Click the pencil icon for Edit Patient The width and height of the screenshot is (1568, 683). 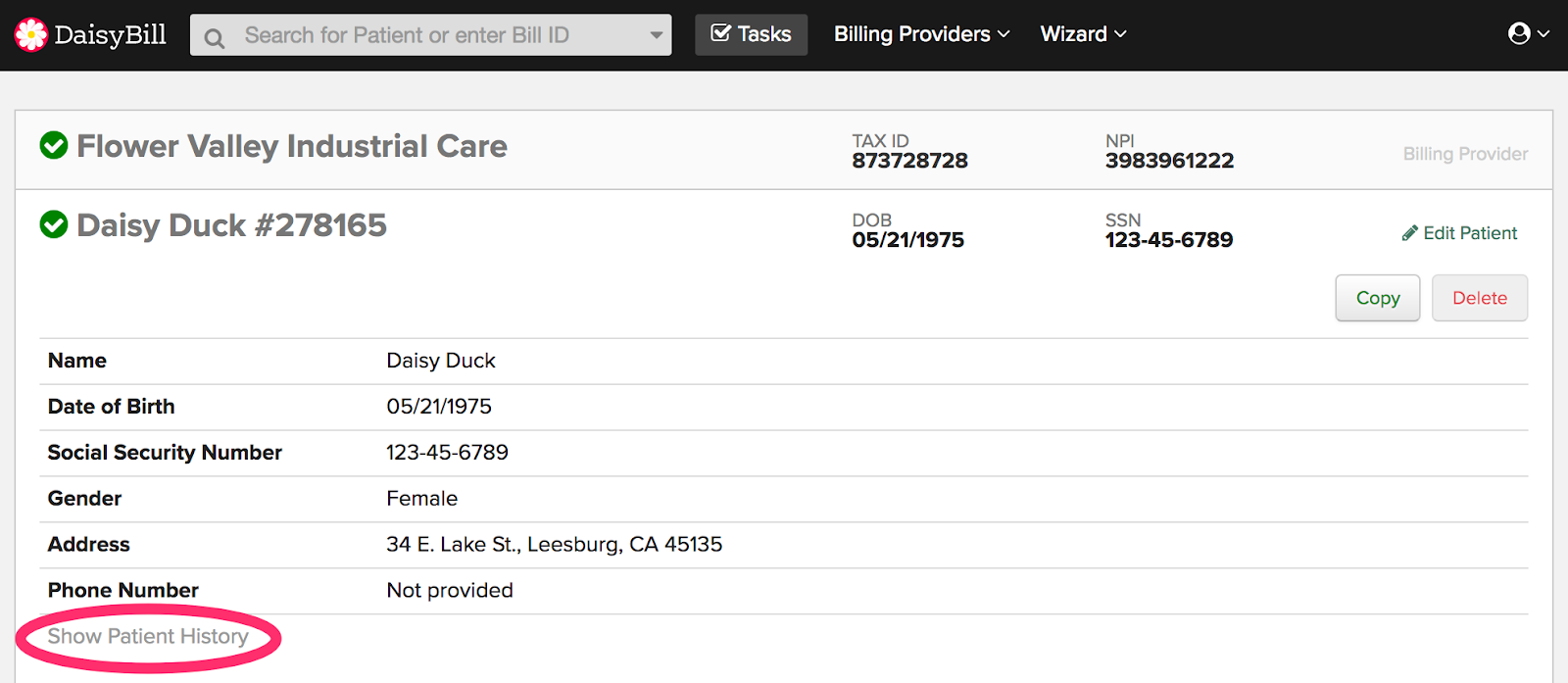(1409, 233)
